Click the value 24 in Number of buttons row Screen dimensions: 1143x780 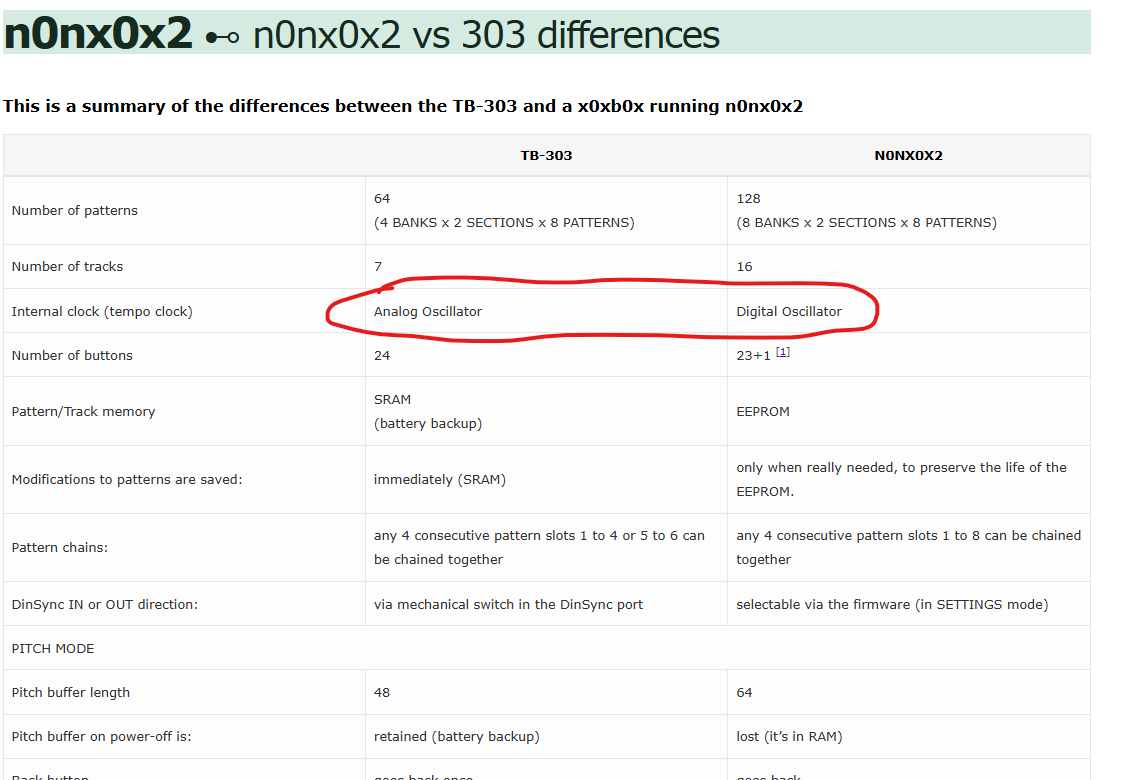(382, 356)
